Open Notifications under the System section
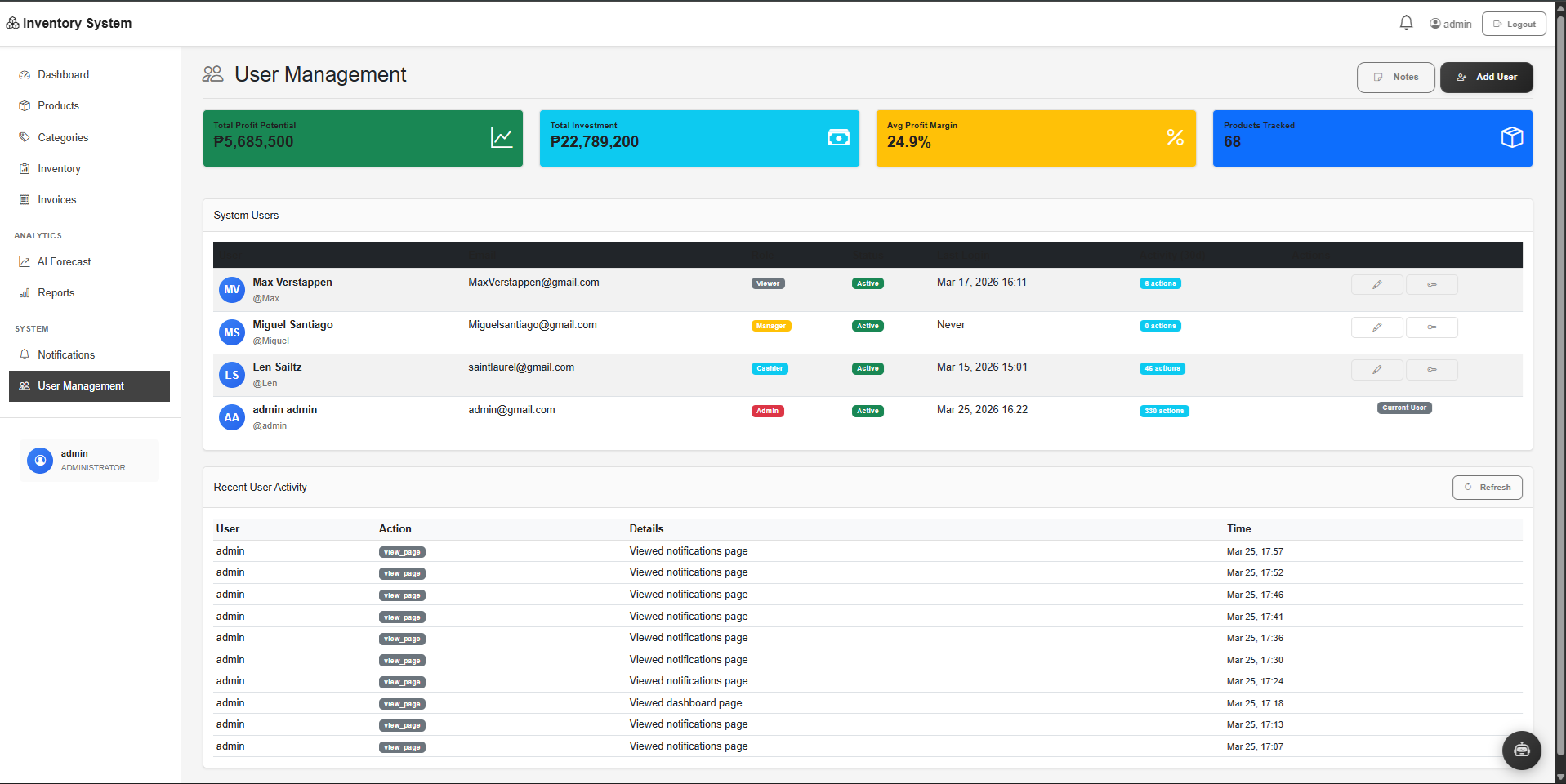Viewport: 1566px width, 784px height. tap(65, 354)
